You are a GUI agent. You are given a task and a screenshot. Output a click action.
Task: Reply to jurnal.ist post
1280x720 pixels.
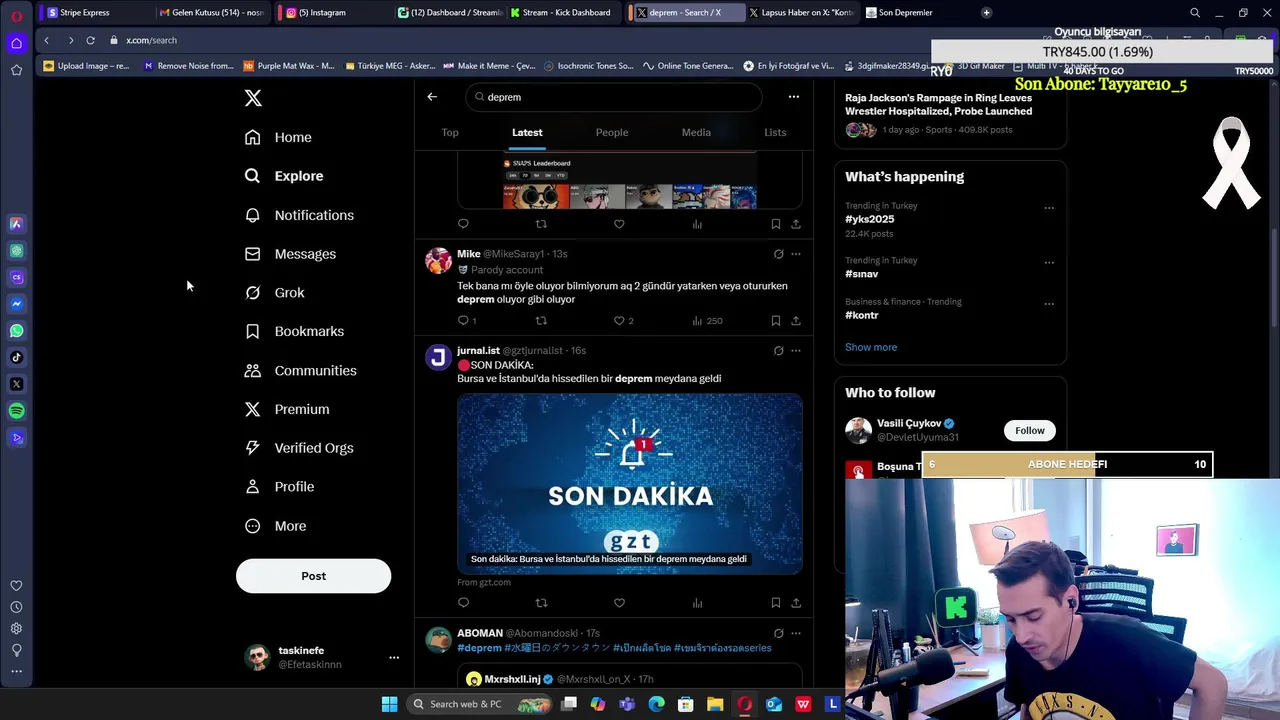pos(463,603)
